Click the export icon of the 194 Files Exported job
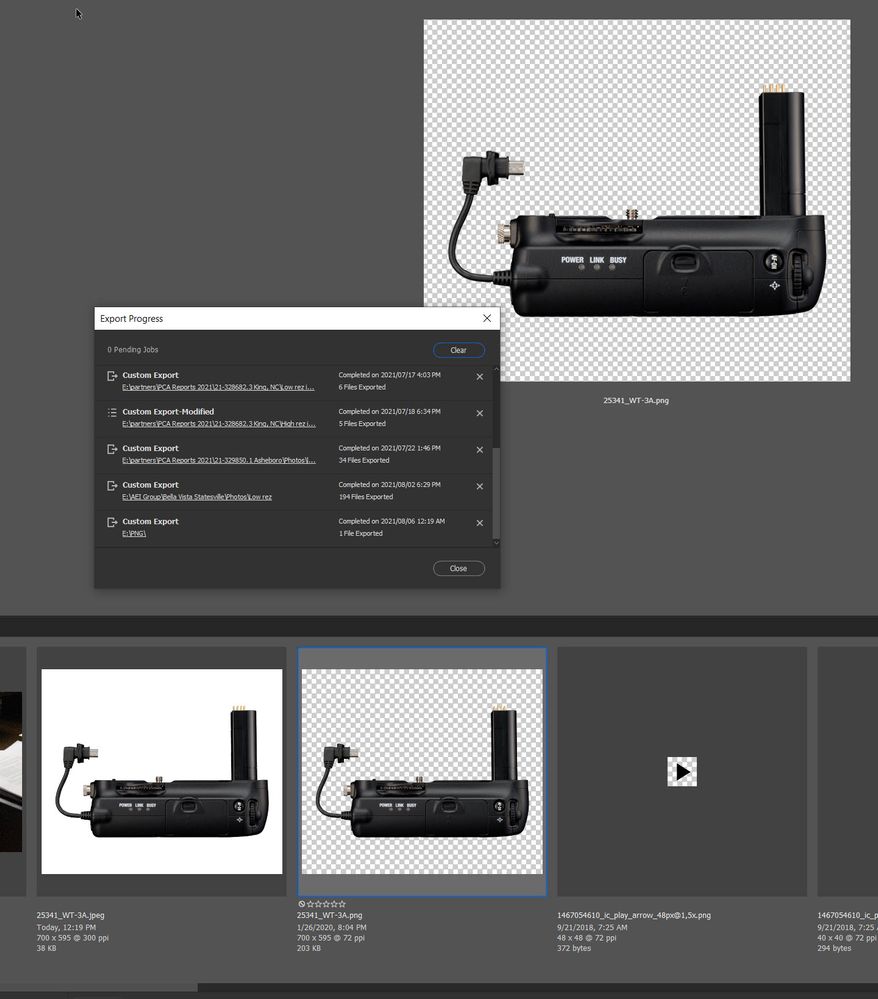This screenshot has width=878, height=999. tap(112, 485)
